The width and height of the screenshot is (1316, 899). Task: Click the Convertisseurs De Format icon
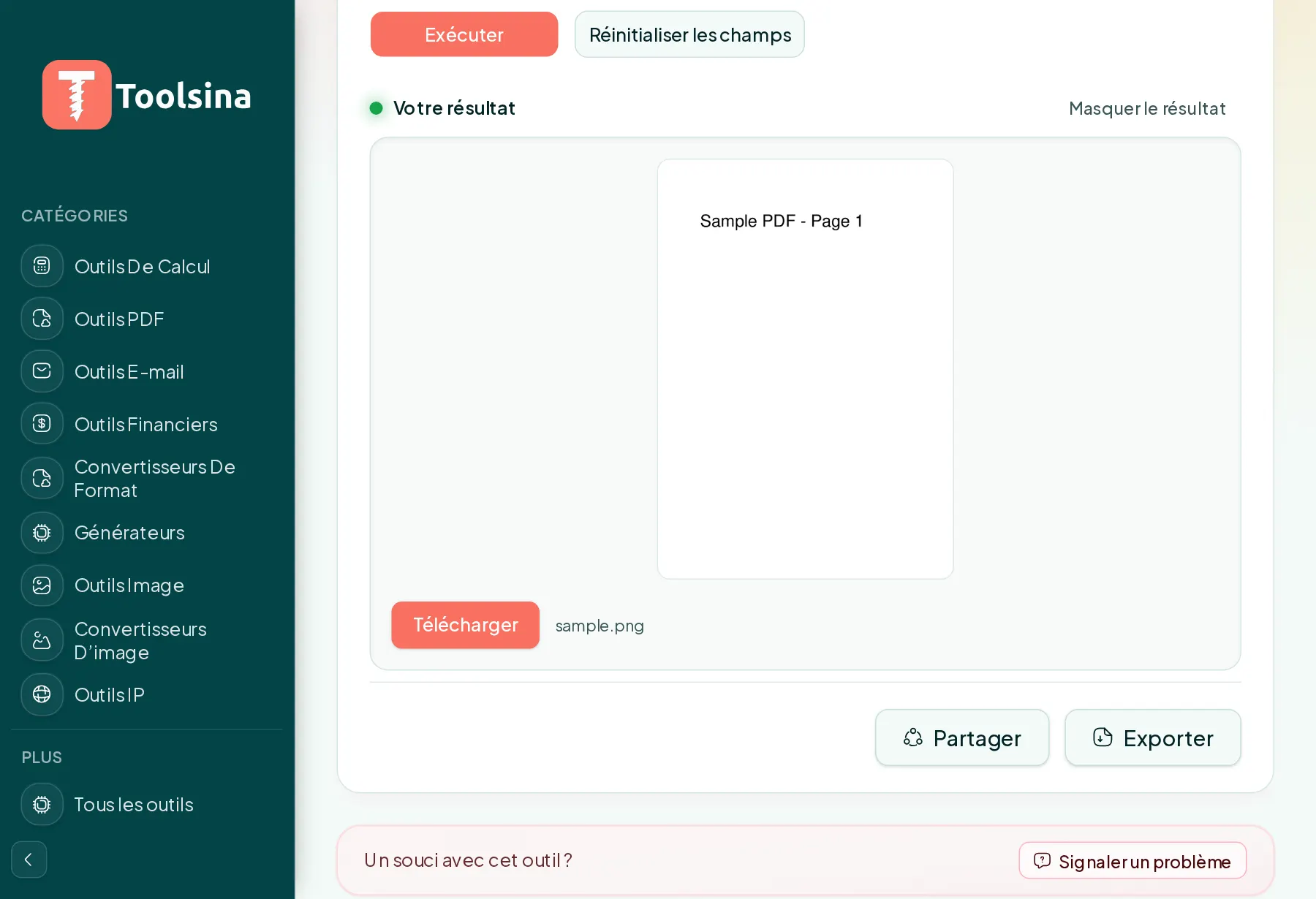coord(42,479)
